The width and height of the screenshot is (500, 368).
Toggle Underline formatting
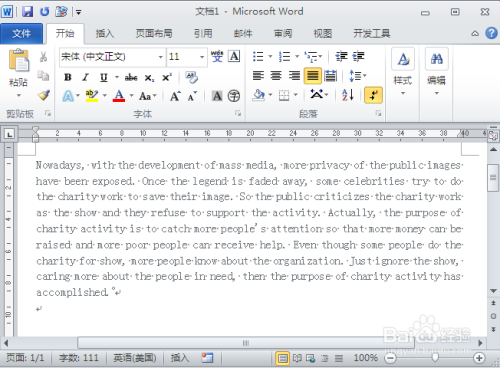pos(104,77)
